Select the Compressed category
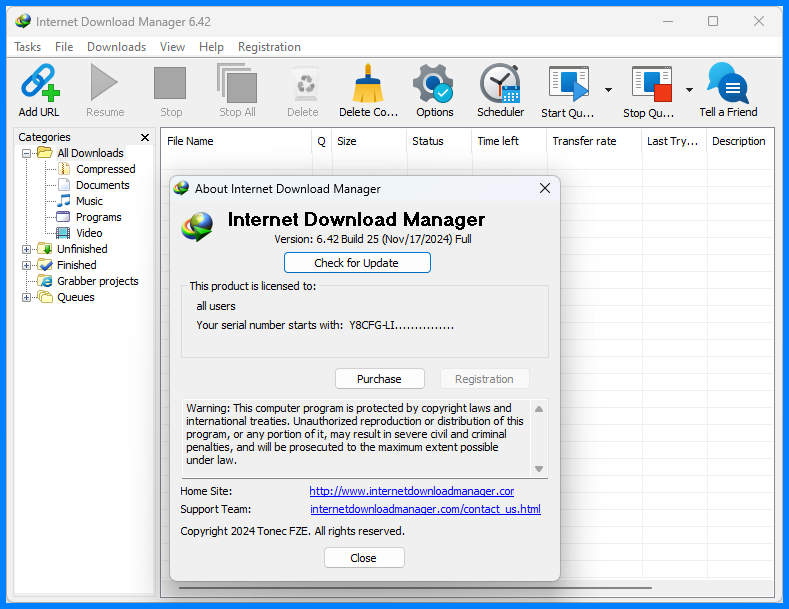This screenshot has height=609, width=789. pyautogui.click(x=105, y=169)
